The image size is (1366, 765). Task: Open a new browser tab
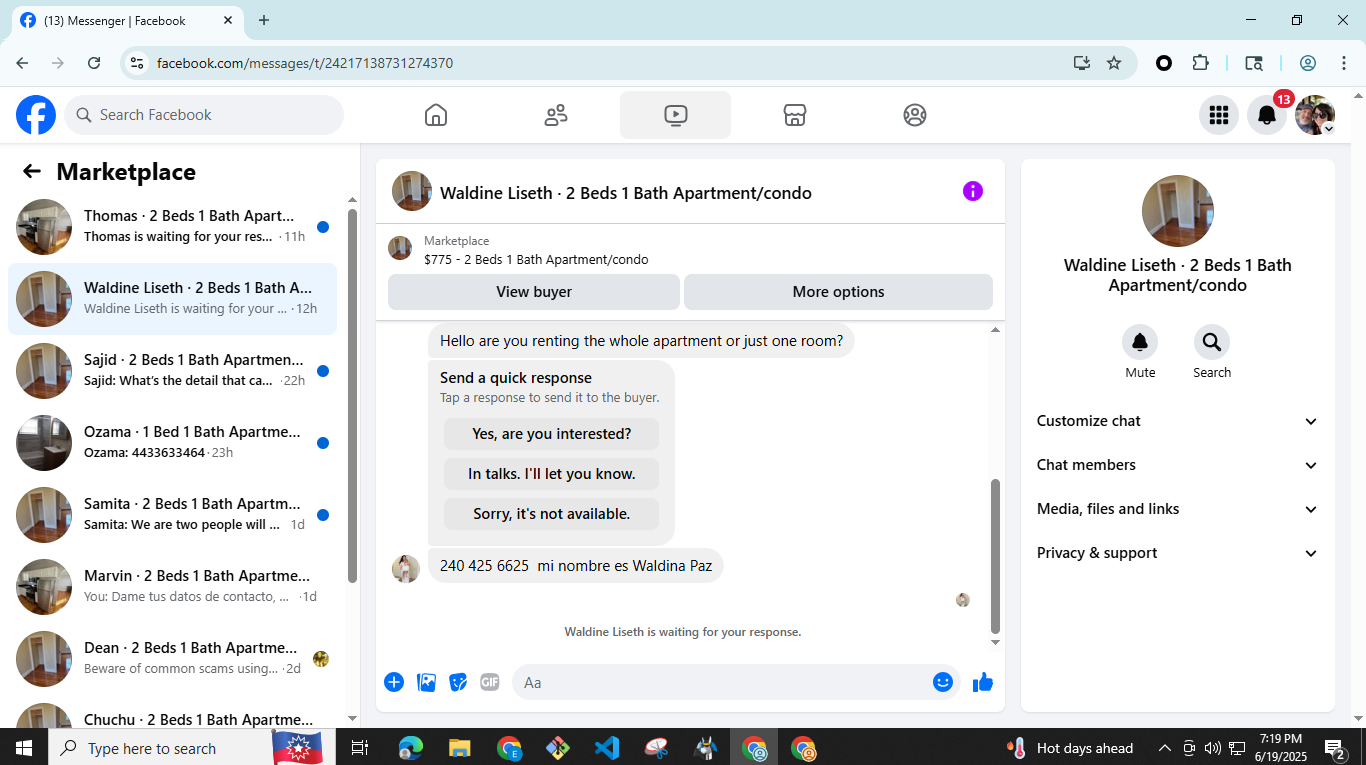click(264, 20)
